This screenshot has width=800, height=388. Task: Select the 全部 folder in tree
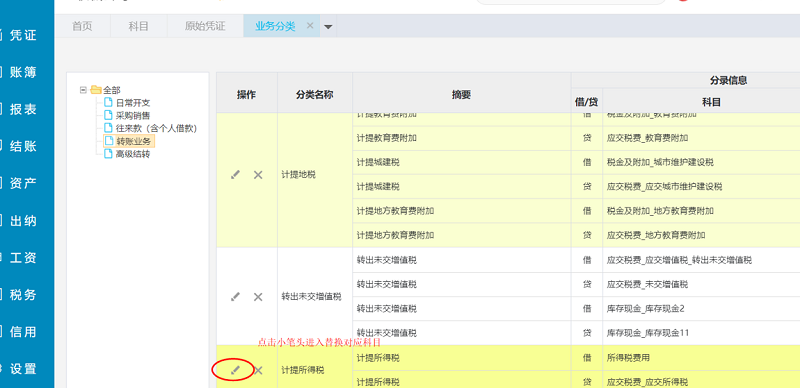click(x=106, y=90)
